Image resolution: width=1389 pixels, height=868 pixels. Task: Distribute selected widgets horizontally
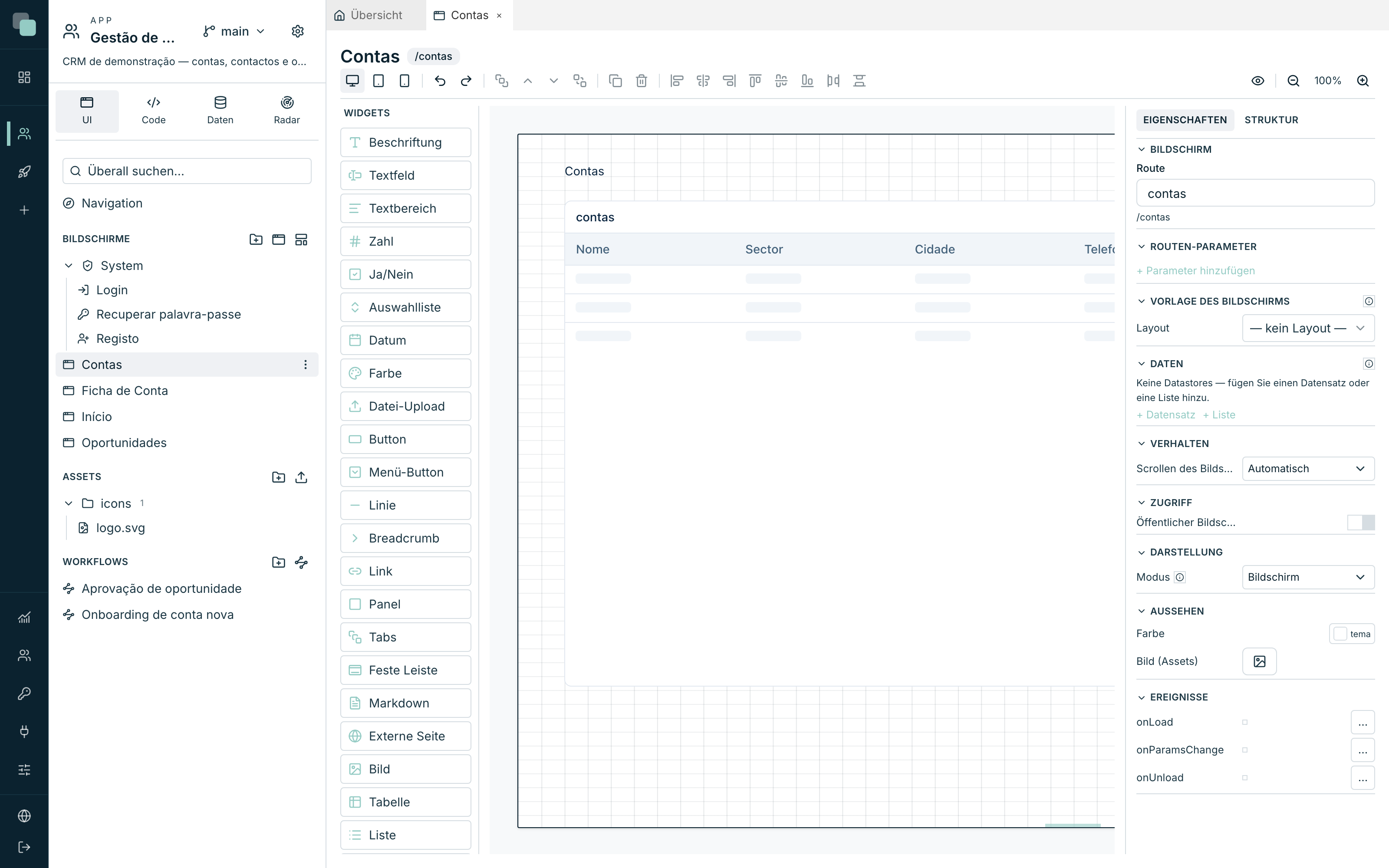pyautogui.click(x=833, y=81)
